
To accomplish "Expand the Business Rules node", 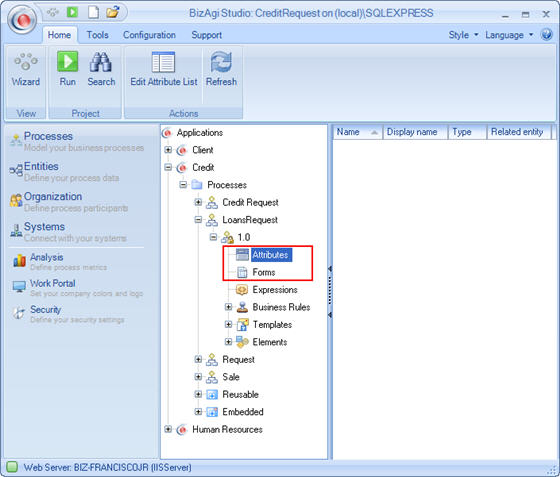I will [229, 307].
